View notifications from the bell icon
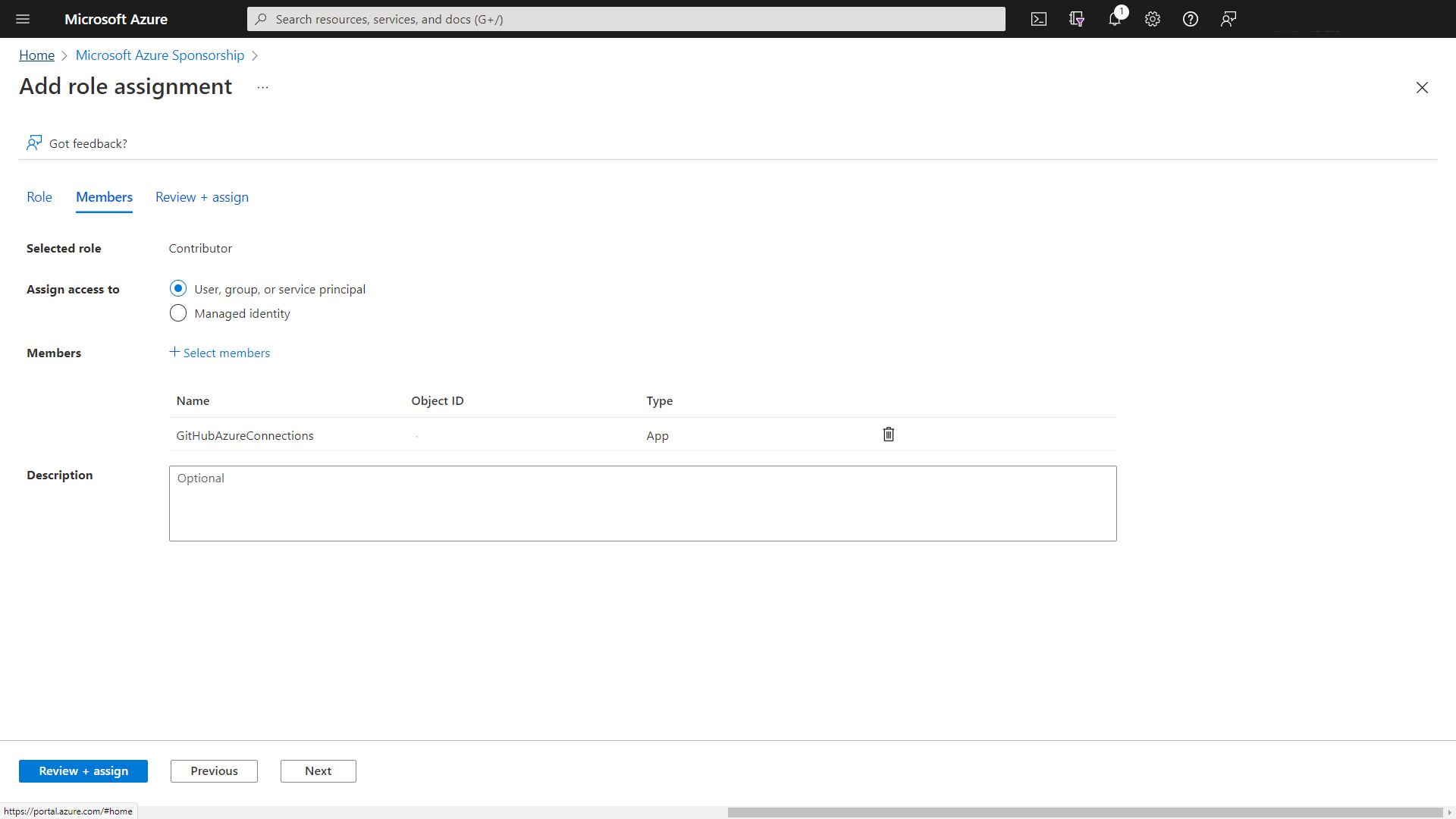Screen dimensions: 1456x819 click(x=1114, y=19)
